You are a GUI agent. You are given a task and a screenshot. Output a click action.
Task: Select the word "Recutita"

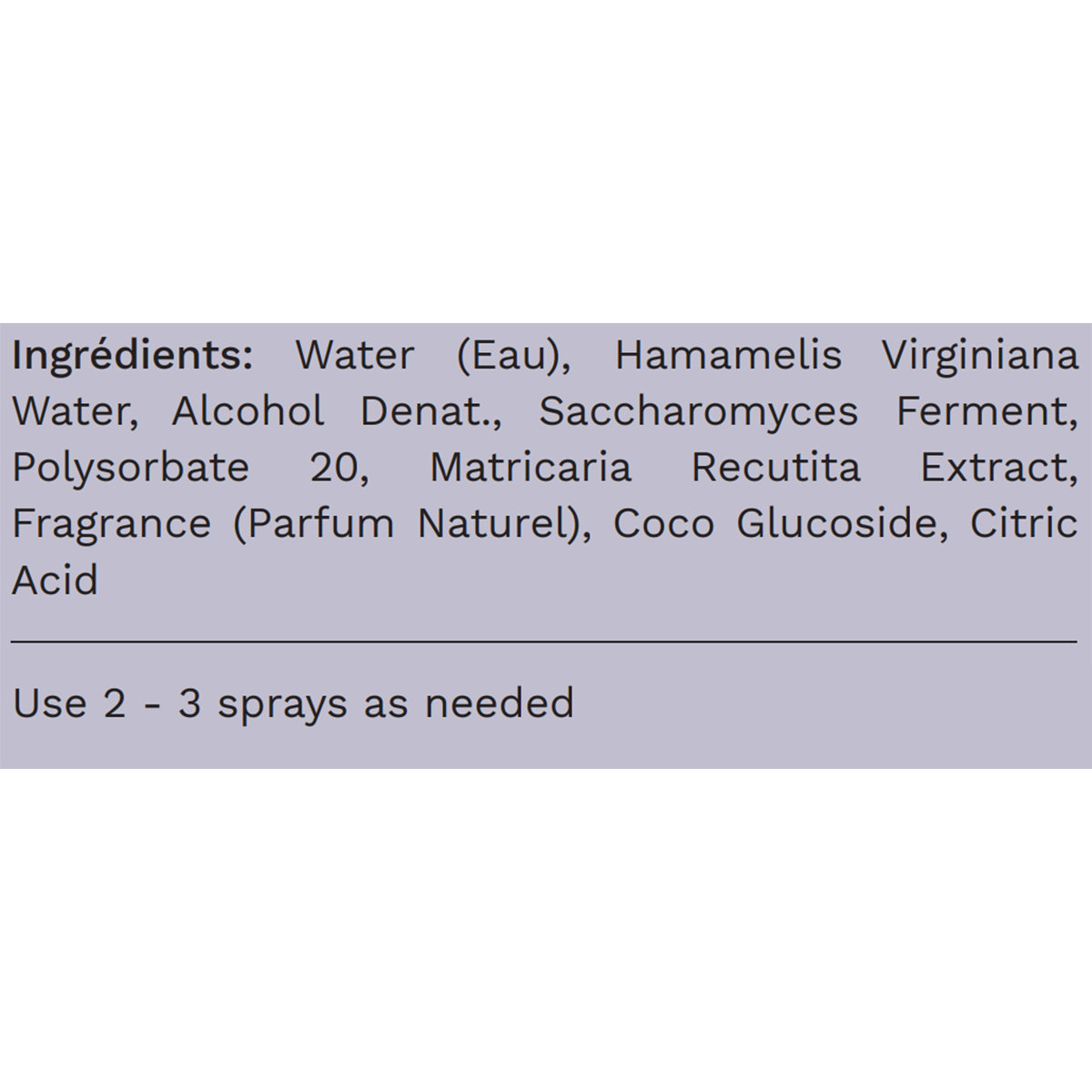[x=775, y=468]
